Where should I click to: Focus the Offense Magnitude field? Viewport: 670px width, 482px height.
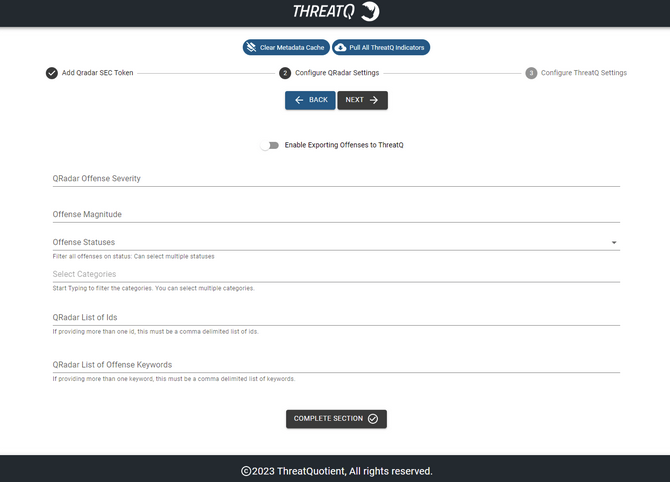click(336, 215)
